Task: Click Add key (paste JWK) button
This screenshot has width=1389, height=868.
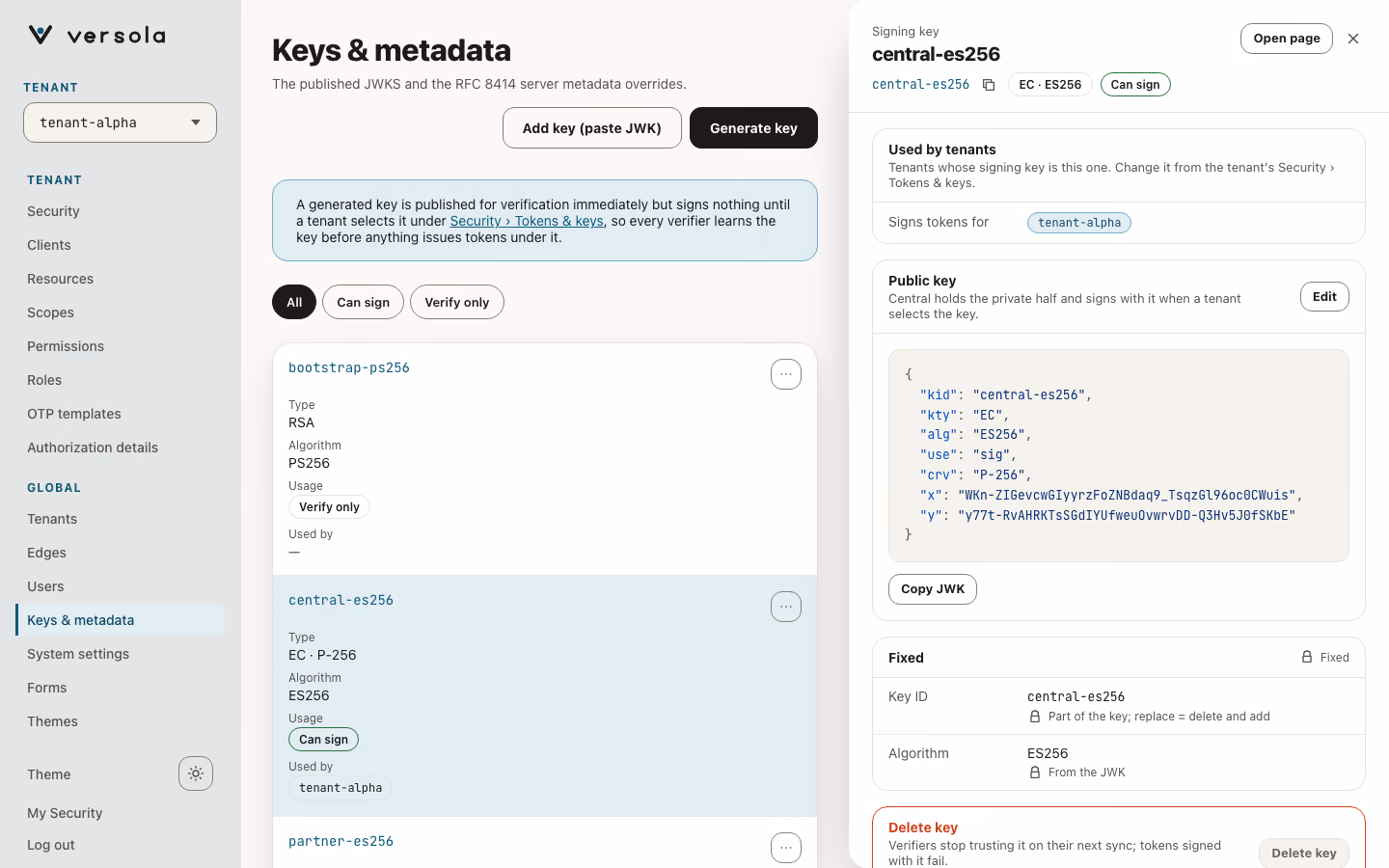Action: [x=592, y=128]
